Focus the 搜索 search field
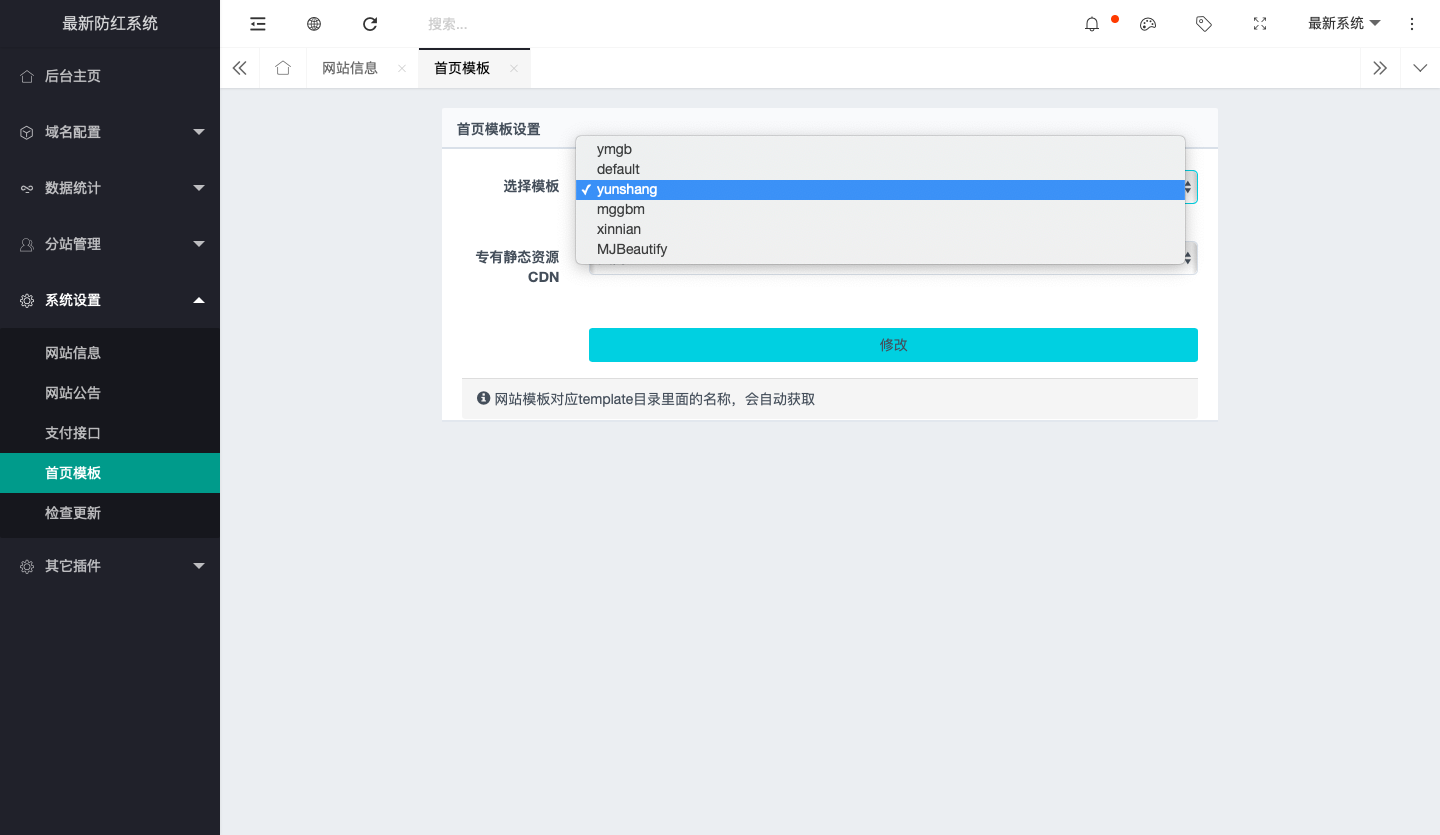Screen dimensions: 1440x835 point(600,24)
